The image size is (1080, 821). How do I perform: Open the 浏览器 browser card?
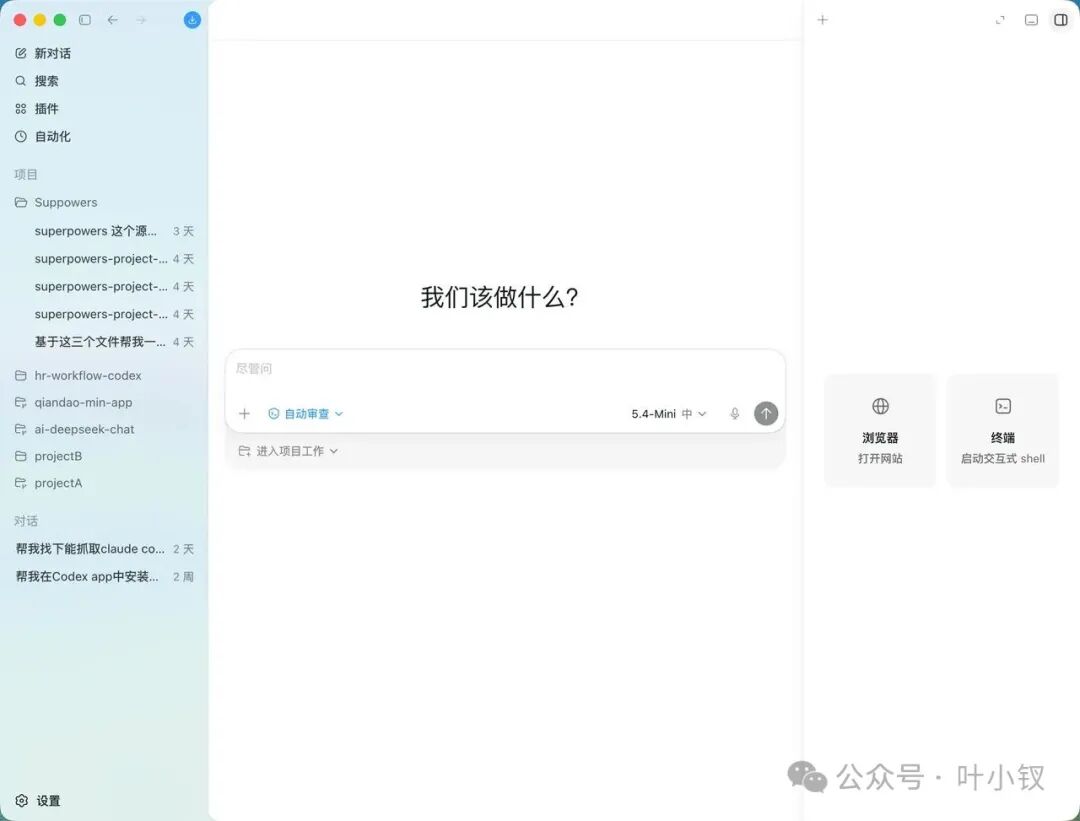coord(880,430)
